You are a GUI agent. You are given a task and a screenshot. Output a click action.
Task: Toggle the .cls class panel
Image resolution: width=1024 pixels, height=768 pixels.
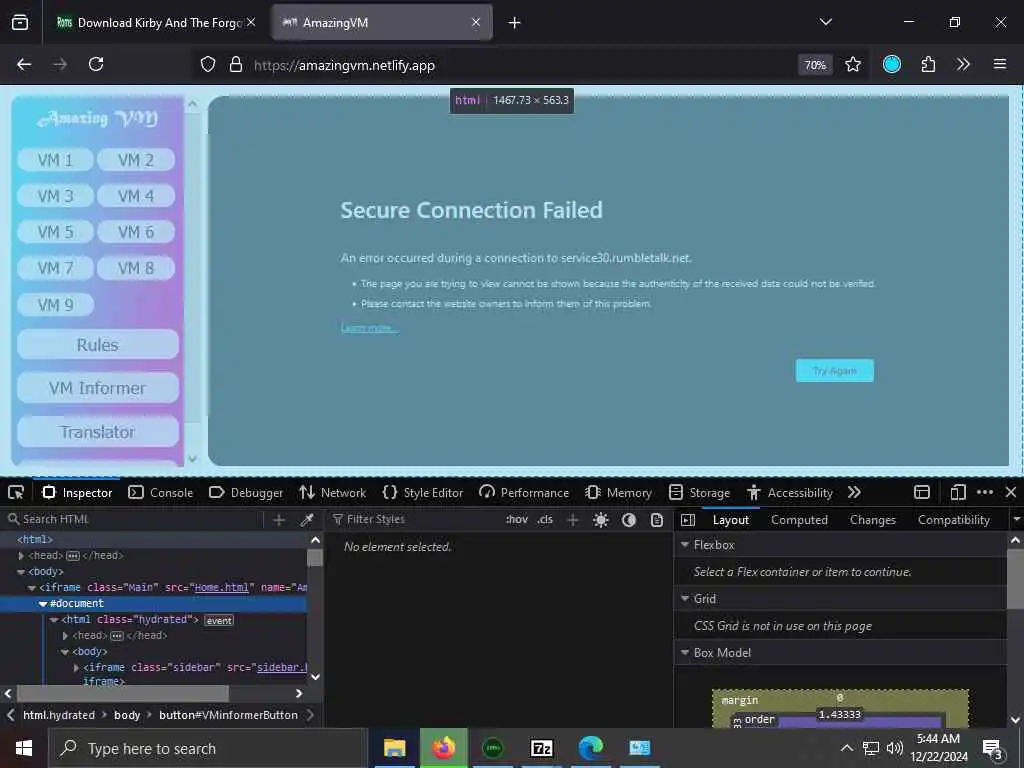pyautogui.click(x=545, y=520)
